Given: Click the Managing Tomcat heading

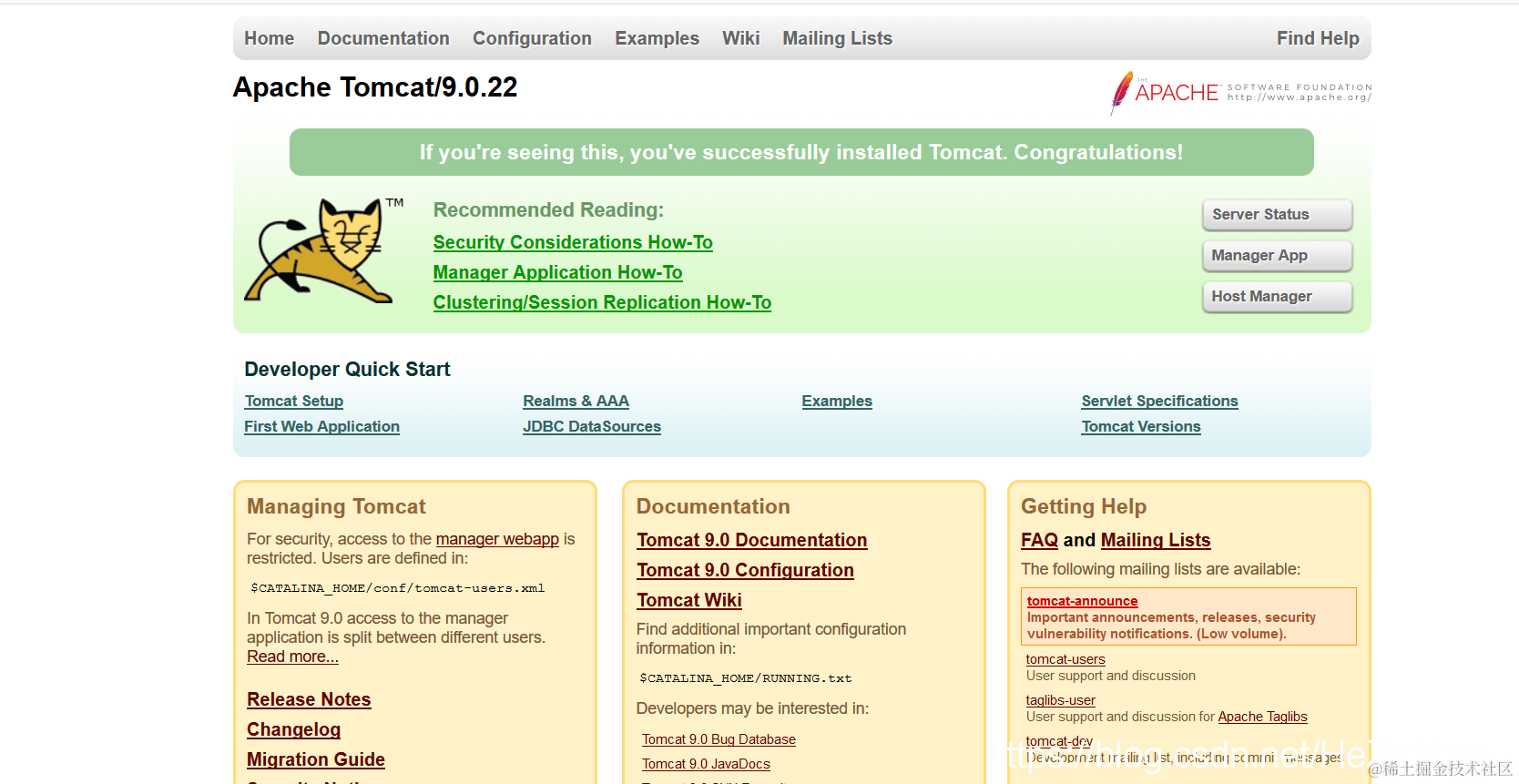Looking at the screenshot, I should click(336, 506).
